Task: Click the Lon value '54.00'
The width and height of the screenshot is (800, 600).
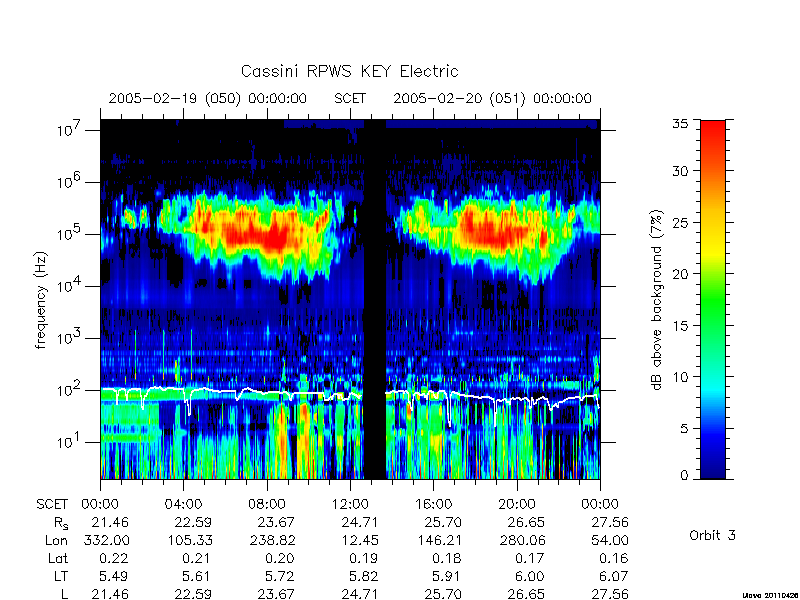Action: [x=610, y=540]
